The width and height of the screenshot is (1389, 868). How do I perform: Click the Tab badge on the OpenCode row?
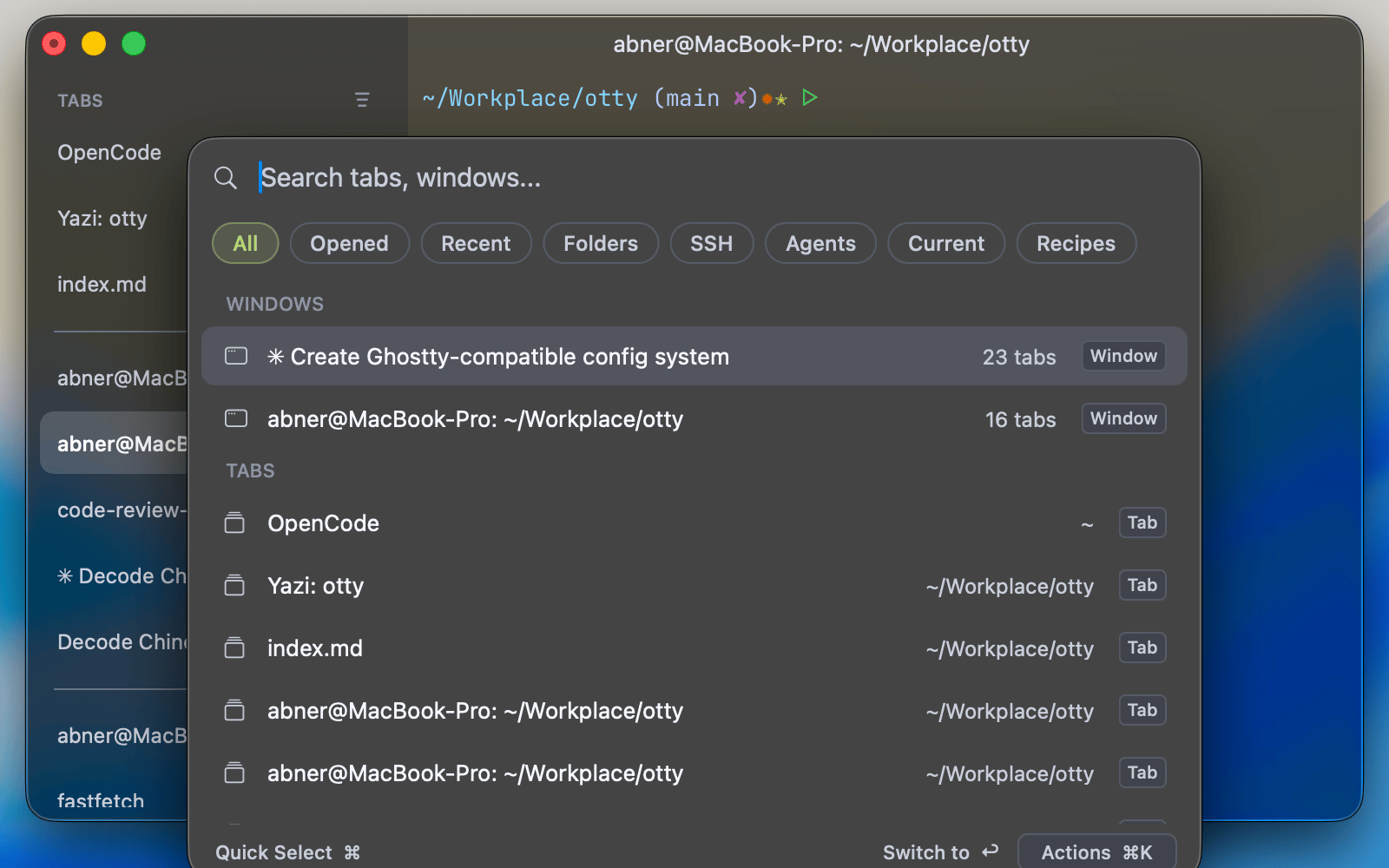point(1142,523)
